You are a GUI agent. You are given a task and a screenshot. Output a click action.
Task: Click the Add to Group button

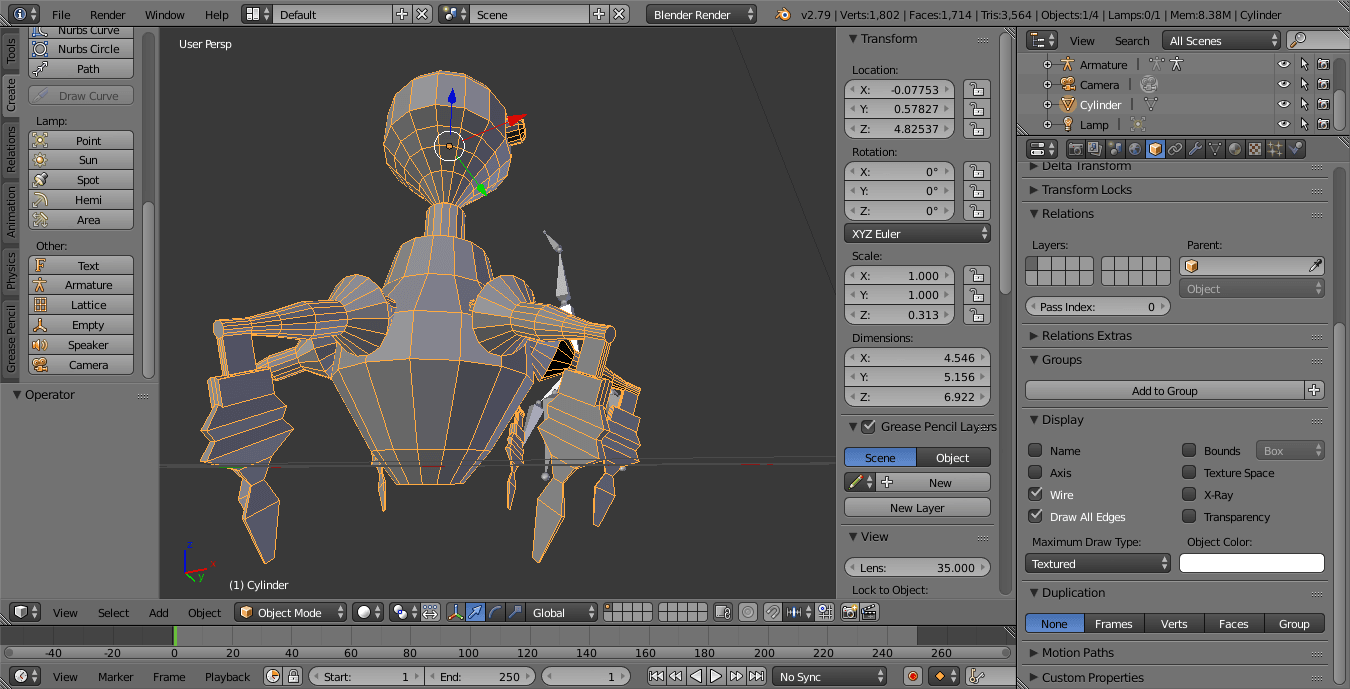pyautogui.click(x=1164, y=391)
